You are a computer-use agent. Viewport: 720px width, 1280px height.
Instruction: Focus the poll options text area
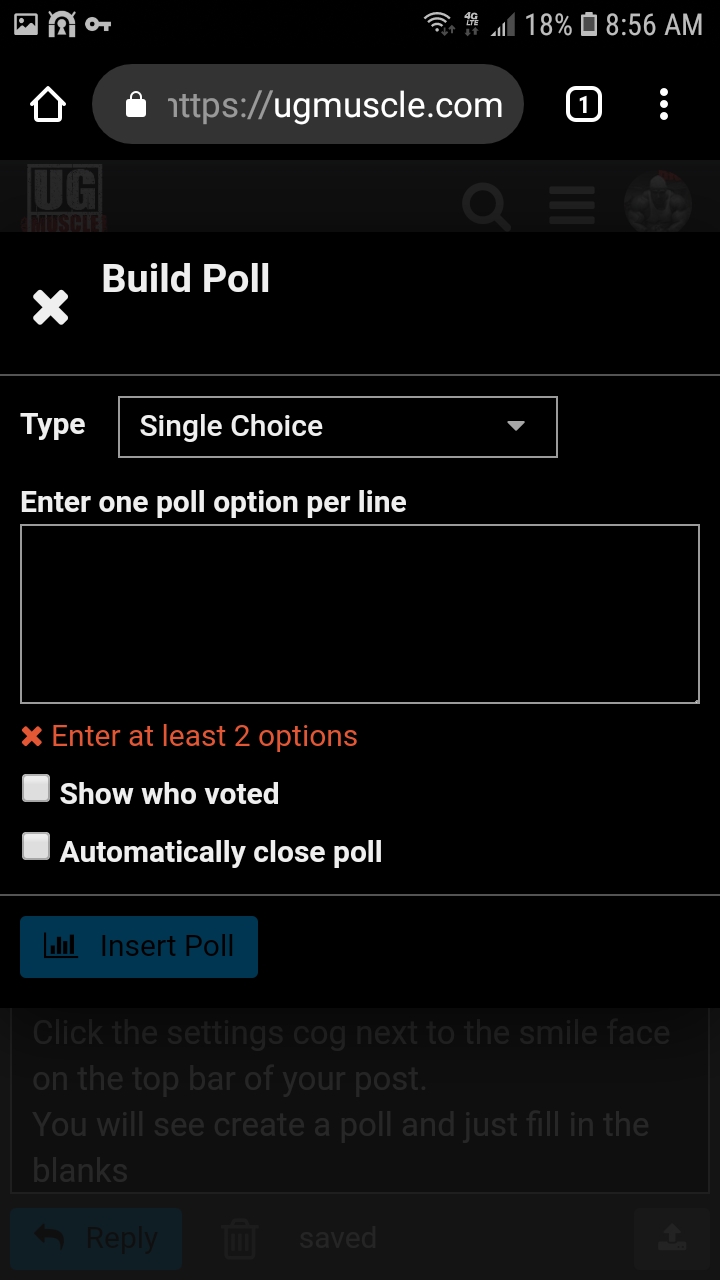coord(359,613)
